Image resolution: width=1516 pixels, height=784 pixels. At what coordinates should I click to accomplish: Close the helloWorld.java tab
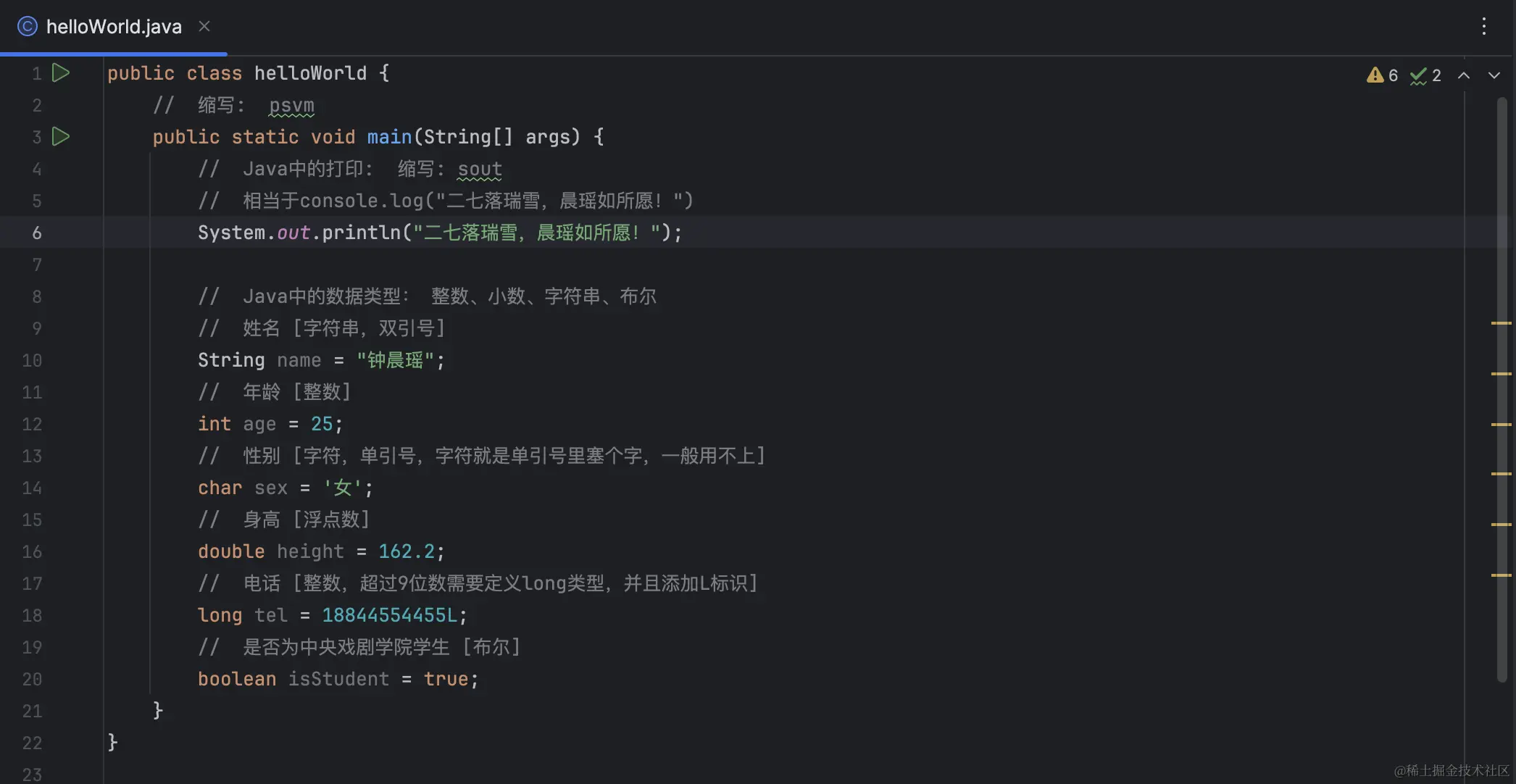tap(204, 26)
